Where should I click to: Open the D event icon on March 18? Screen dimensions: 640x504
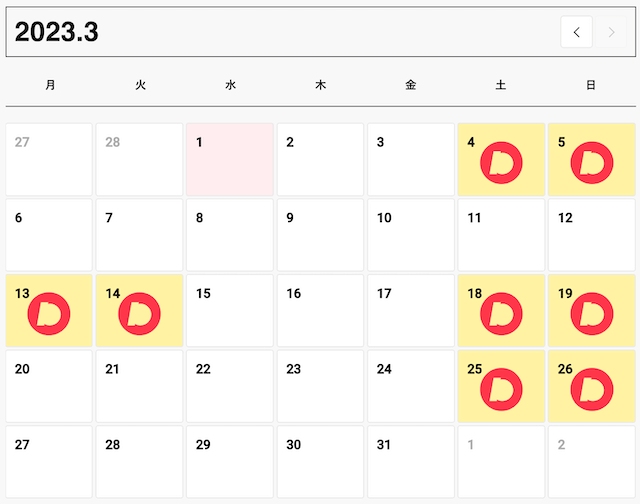(x=501, y=314)
